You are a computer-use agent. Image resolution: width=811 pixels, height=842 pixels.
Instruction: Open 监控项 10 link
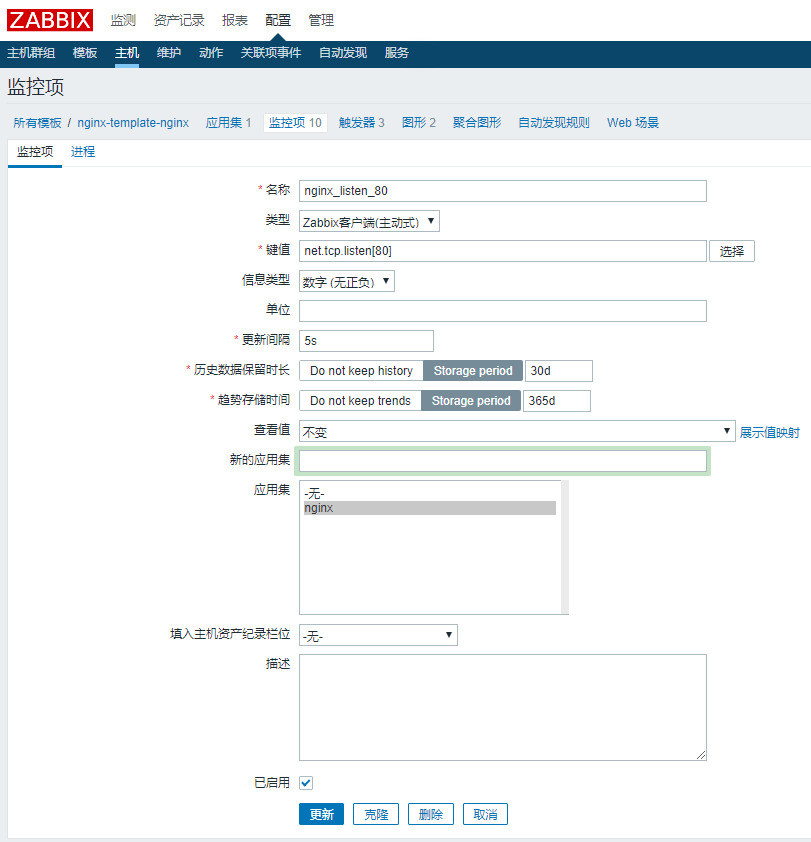coord(295,123)
